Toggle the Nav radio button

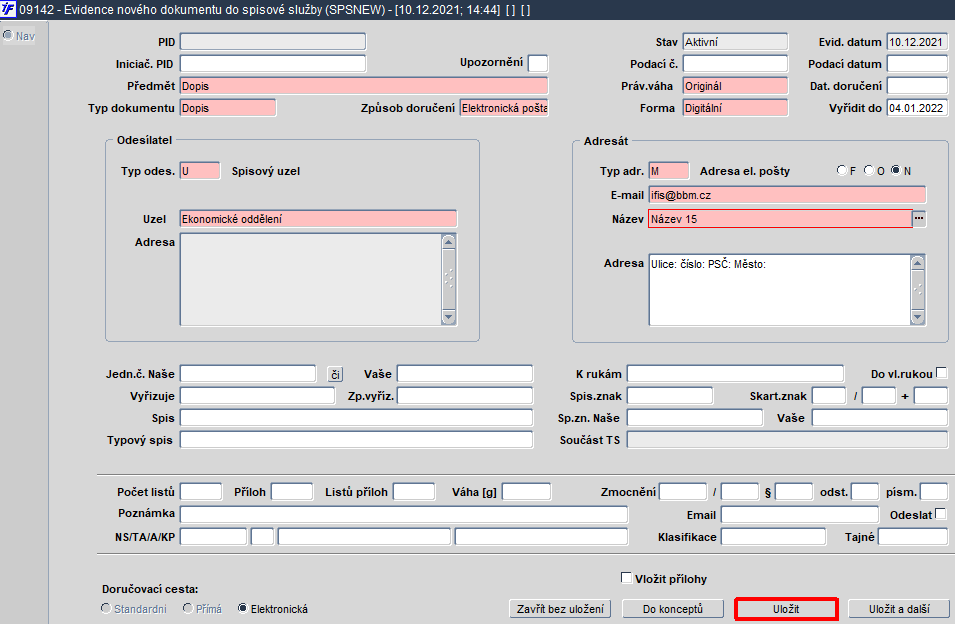8,35
